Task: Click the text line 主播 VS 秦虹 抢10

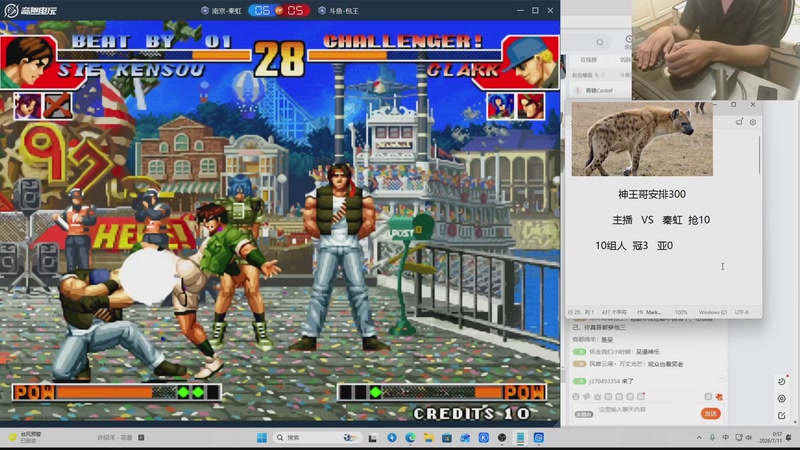Action: click(661, 220)
